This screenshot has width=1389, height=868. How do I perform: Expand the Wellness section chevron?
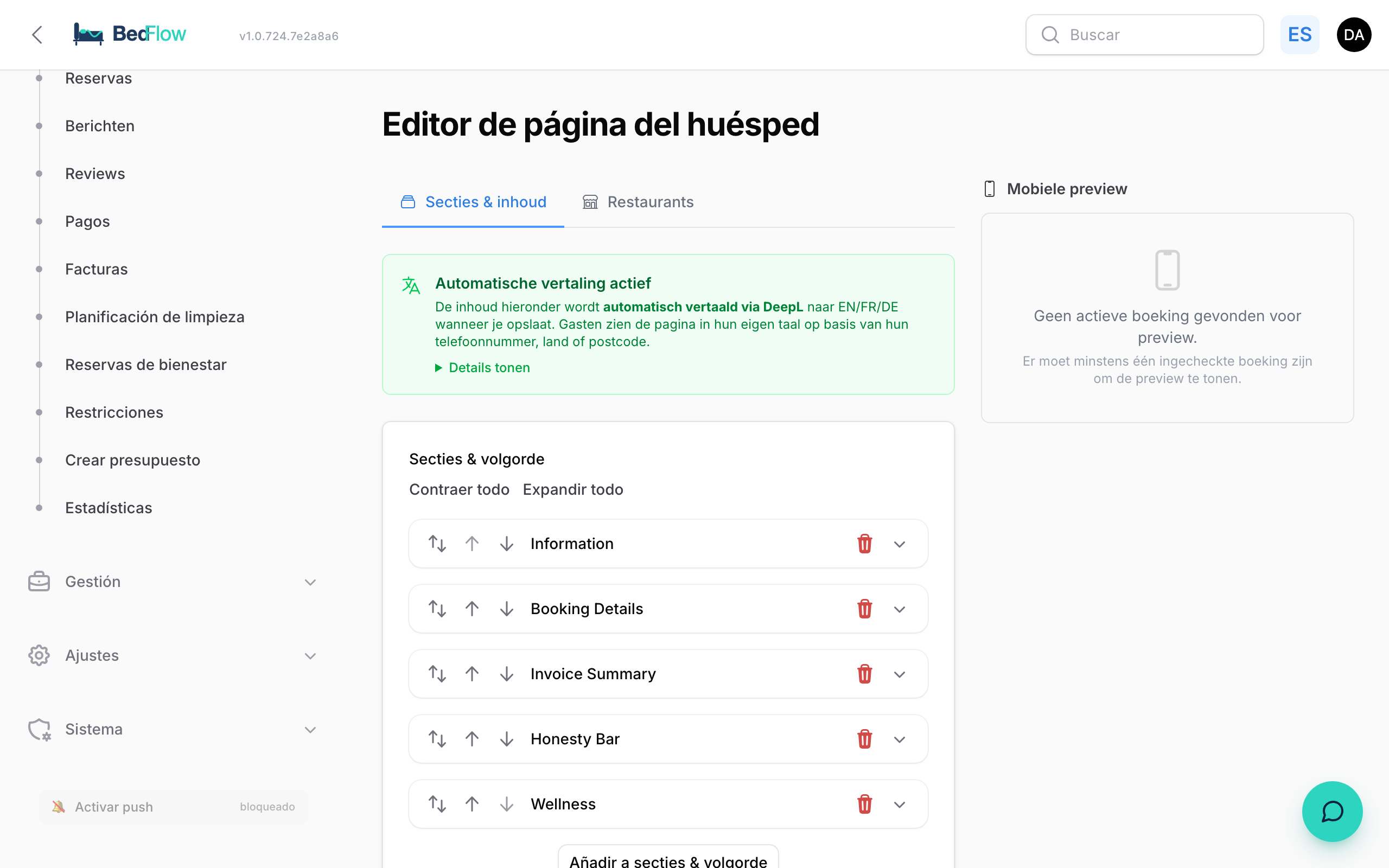[x=900, y=805]
